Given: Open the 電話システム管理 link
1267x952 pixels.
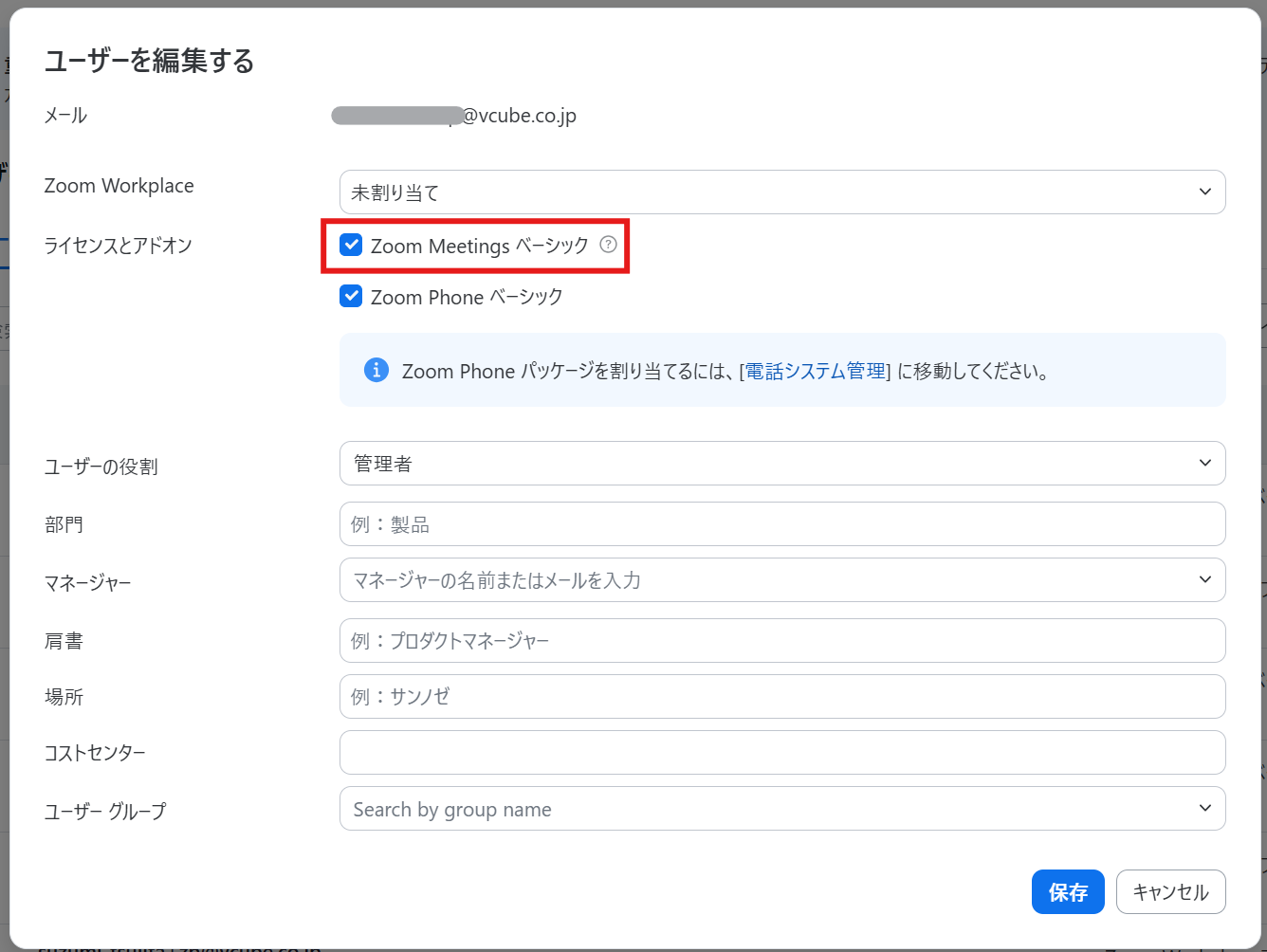Looking at the screenshot, I should pos(815,371).
